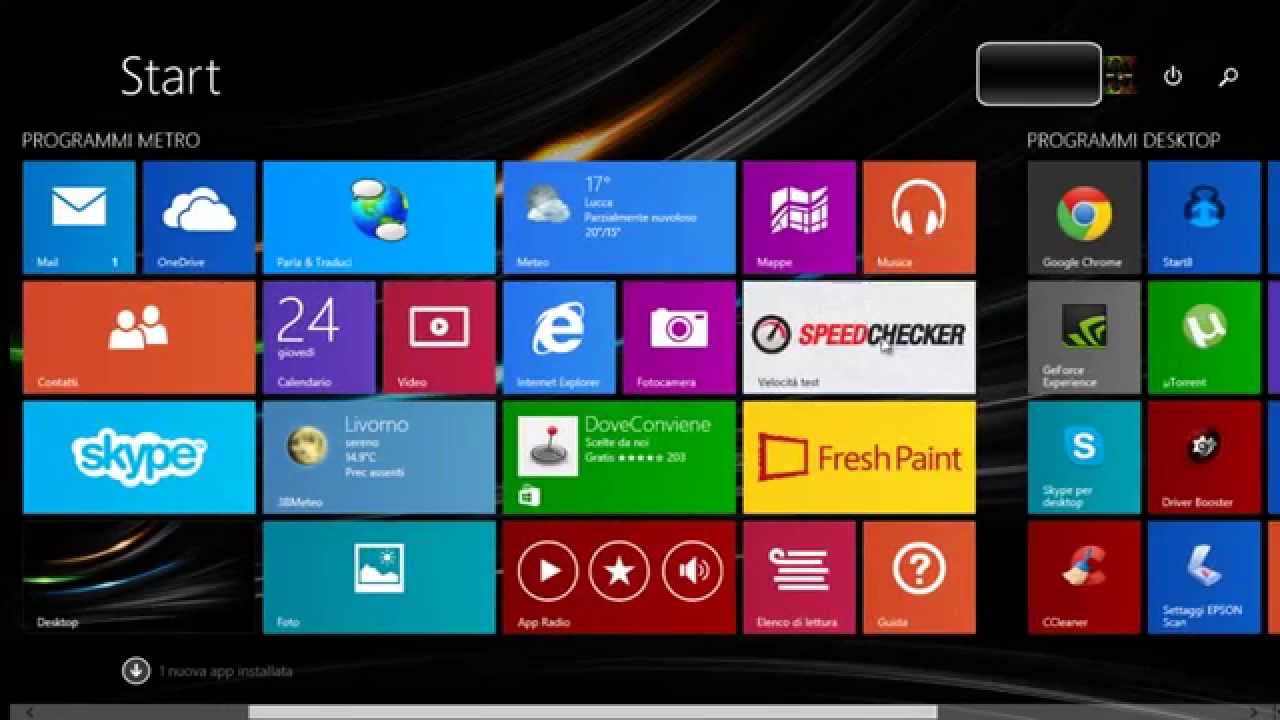Open the Parla & Traduci app tile
Image resolution: width=1280 pixels, height=720 pixels.
(x=379, y=218)
